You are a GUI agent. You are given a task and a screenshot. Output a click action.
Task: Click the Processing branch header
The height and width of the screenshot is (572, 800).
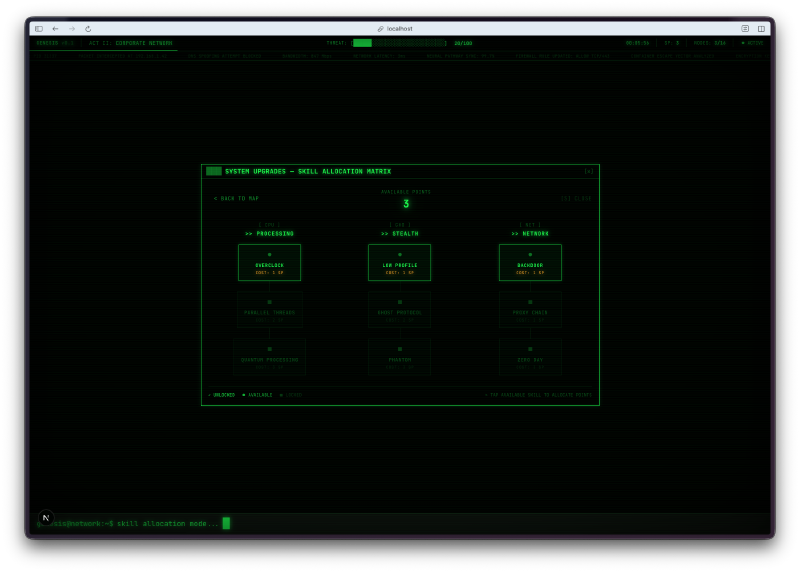coord(269,233)
